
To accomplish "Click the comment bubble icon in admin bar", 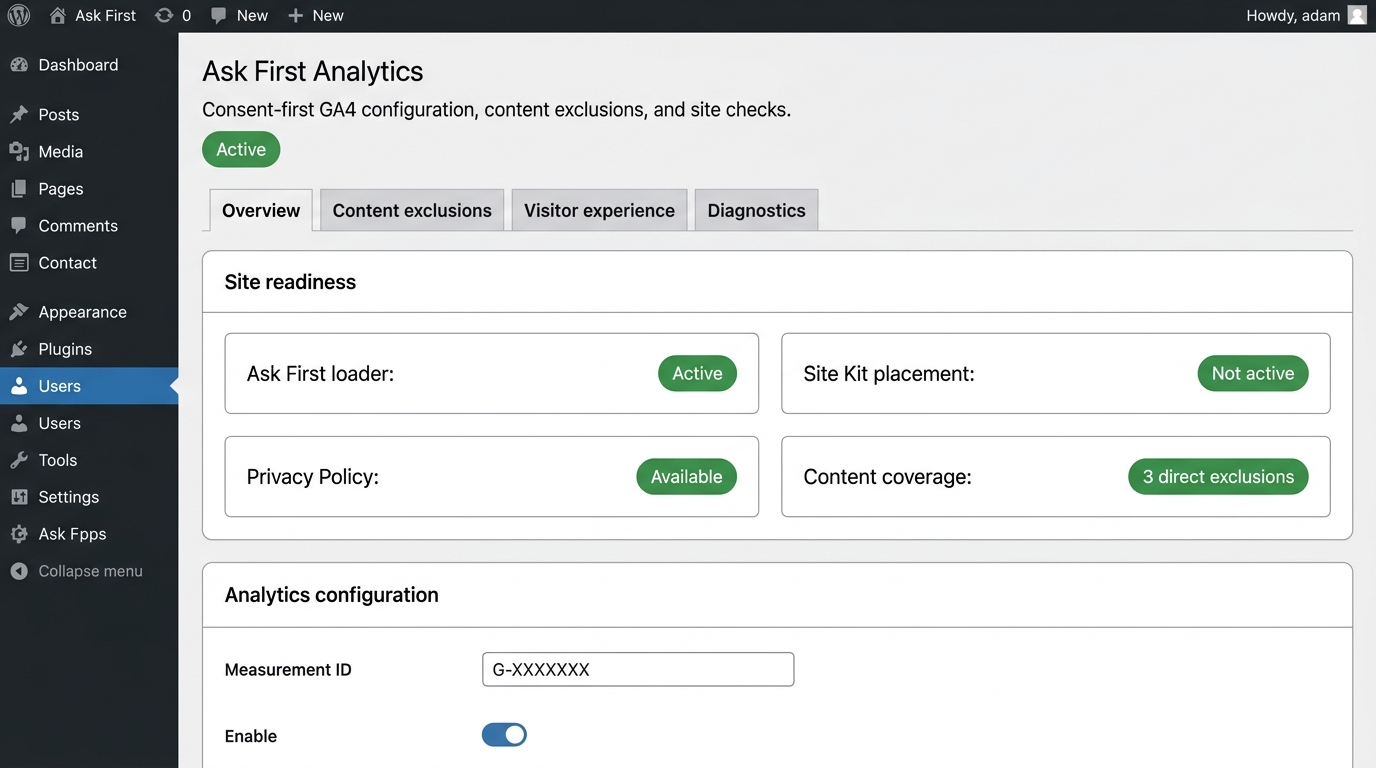I will pyautogui.click(x=218, y=16).
